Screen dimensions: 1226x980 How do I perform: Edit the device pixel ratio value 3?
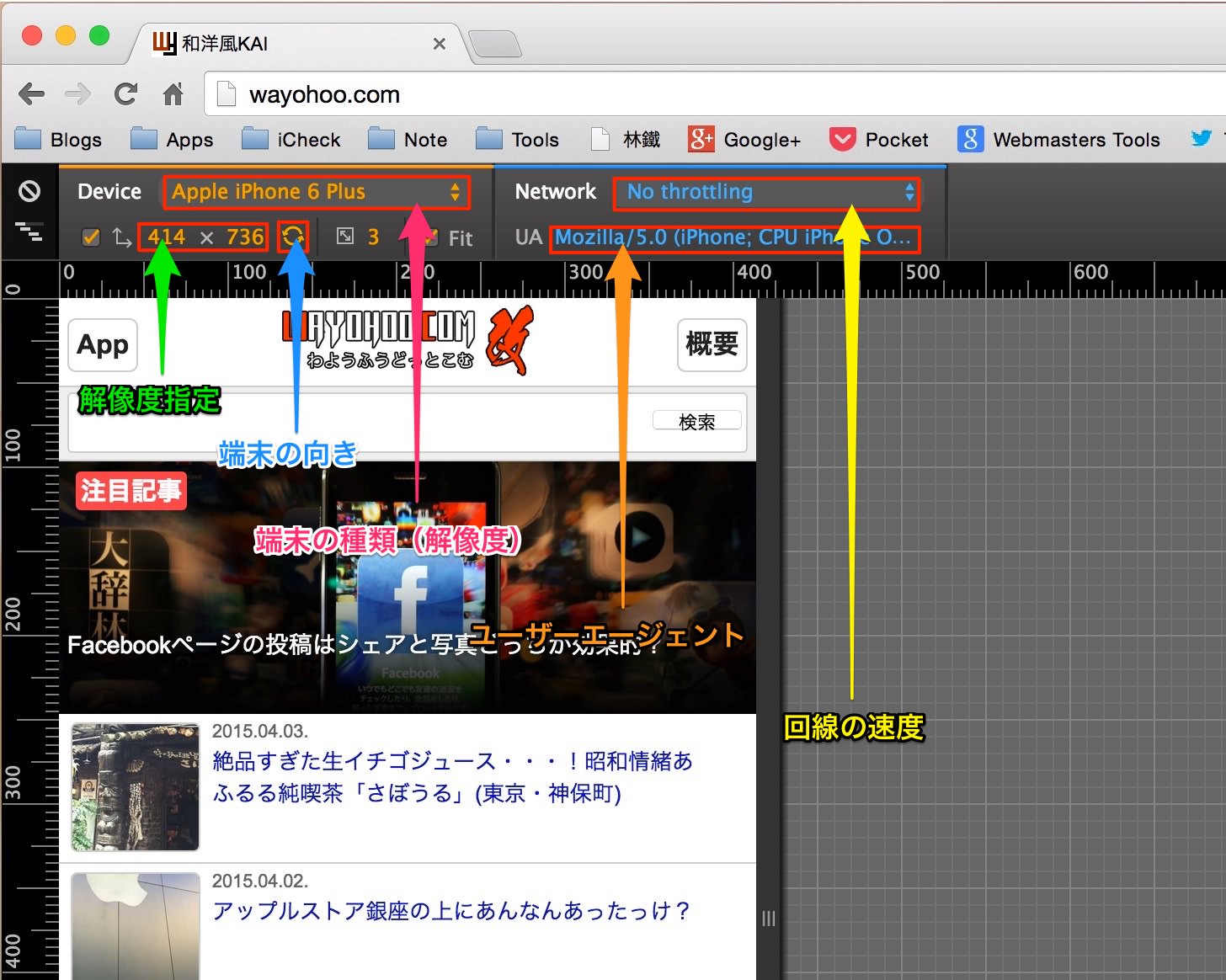tap(373, 237)
